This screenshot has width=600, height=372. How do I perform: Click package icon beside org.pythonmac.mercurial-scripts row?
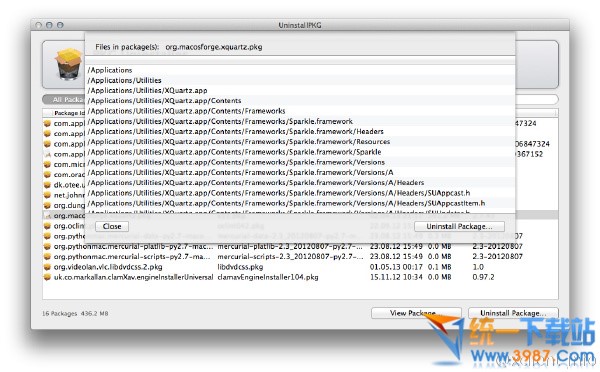pos(47,256)
